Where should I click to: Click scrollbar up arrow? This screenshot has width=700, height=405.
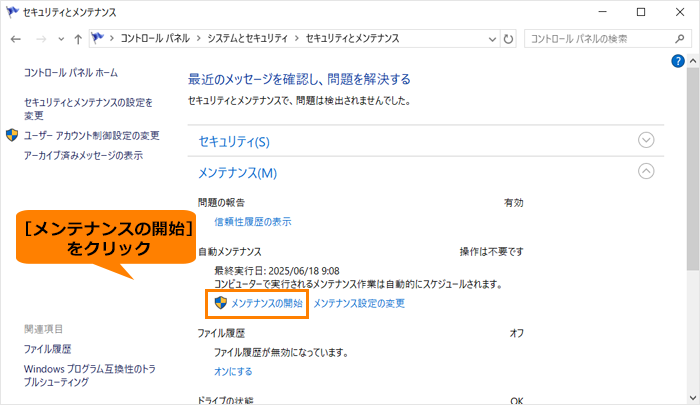(x=693, y=60)
